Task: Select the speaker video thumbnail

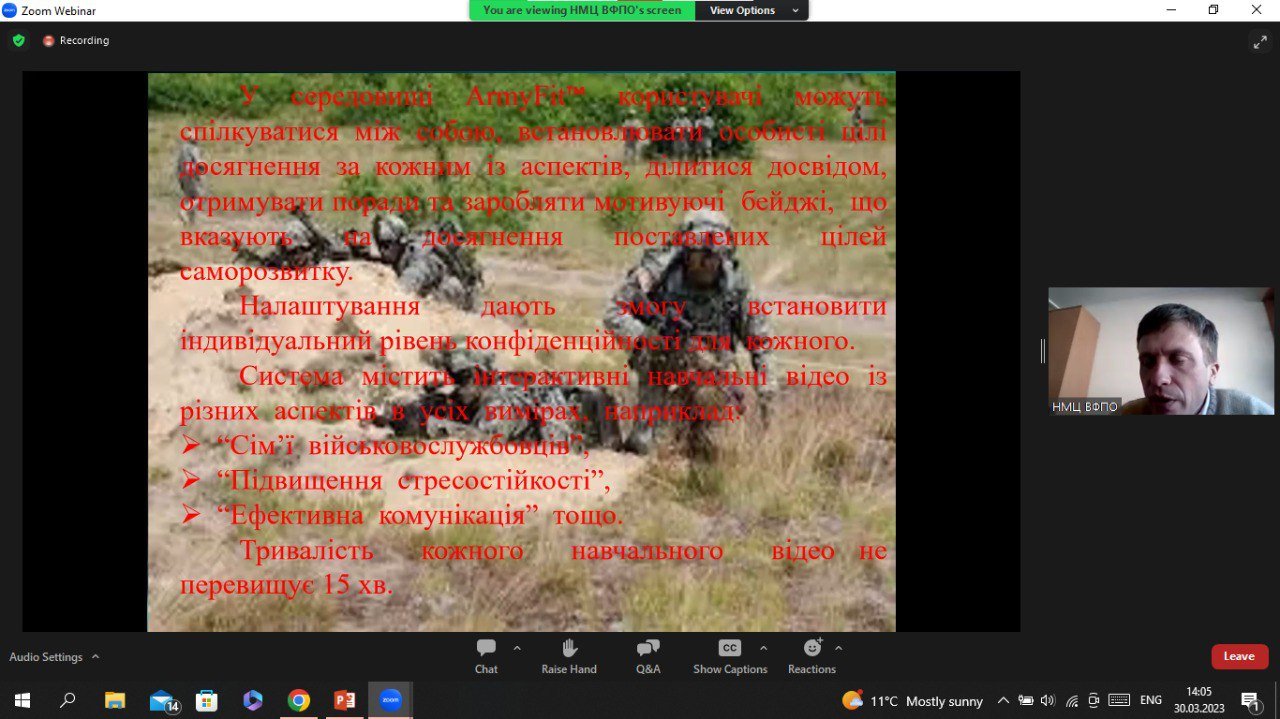Action: click(x=1161, y=350)
